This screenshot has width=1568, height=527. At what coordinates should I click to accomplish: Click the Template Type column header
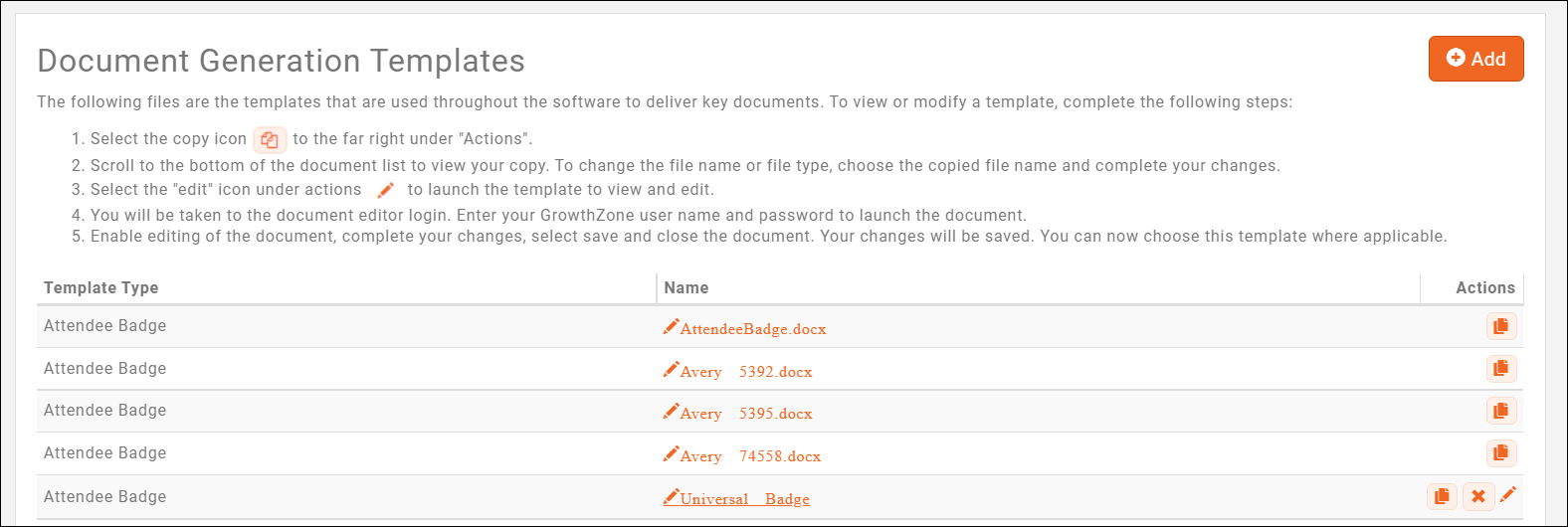100,287
